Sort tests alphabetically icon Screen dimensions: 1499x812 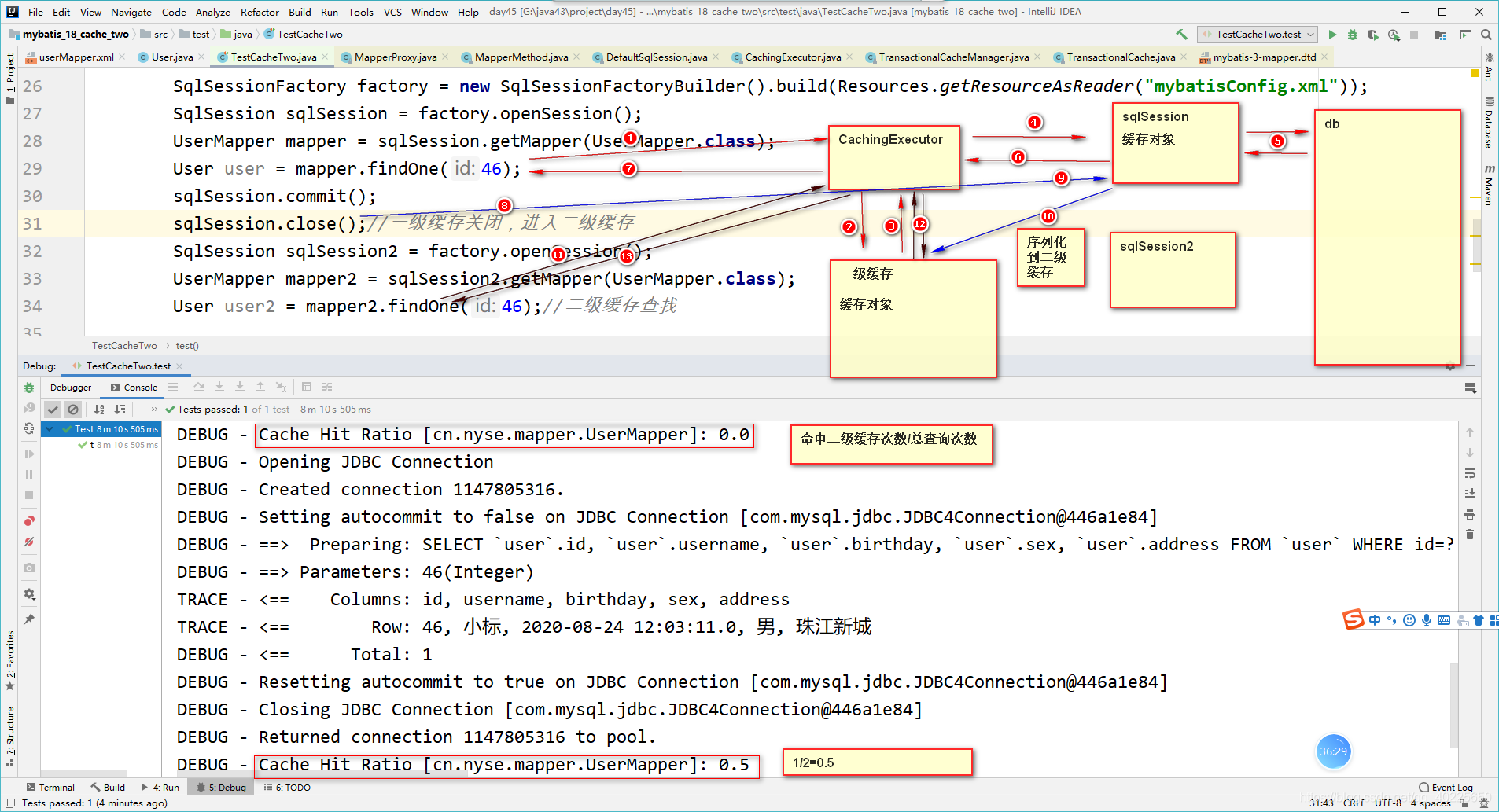click(x=99, y=409)
